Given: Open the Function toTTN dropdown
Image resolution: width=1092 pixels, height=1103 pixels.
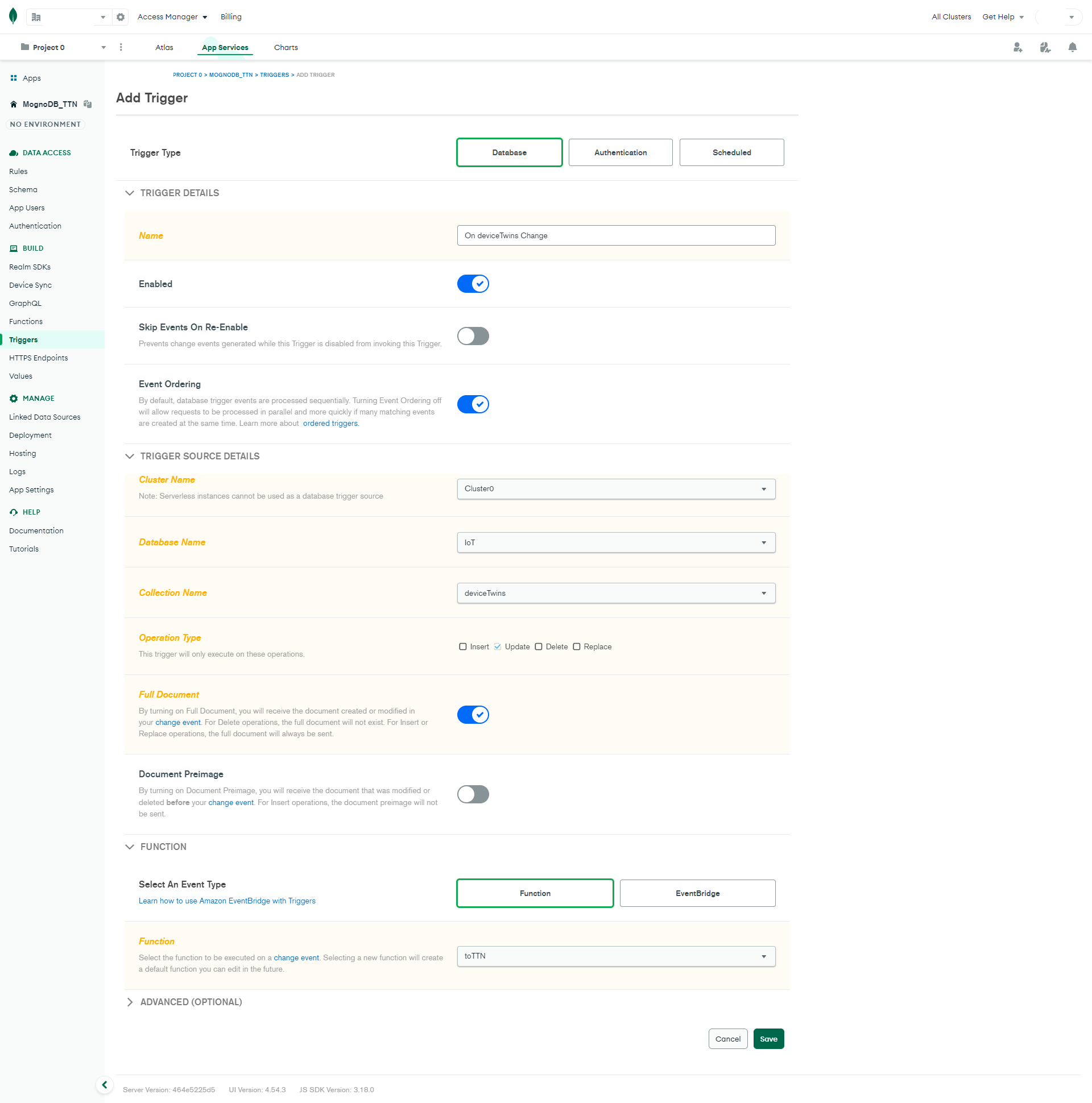Looking at the screenshot, I should point(616,956).
